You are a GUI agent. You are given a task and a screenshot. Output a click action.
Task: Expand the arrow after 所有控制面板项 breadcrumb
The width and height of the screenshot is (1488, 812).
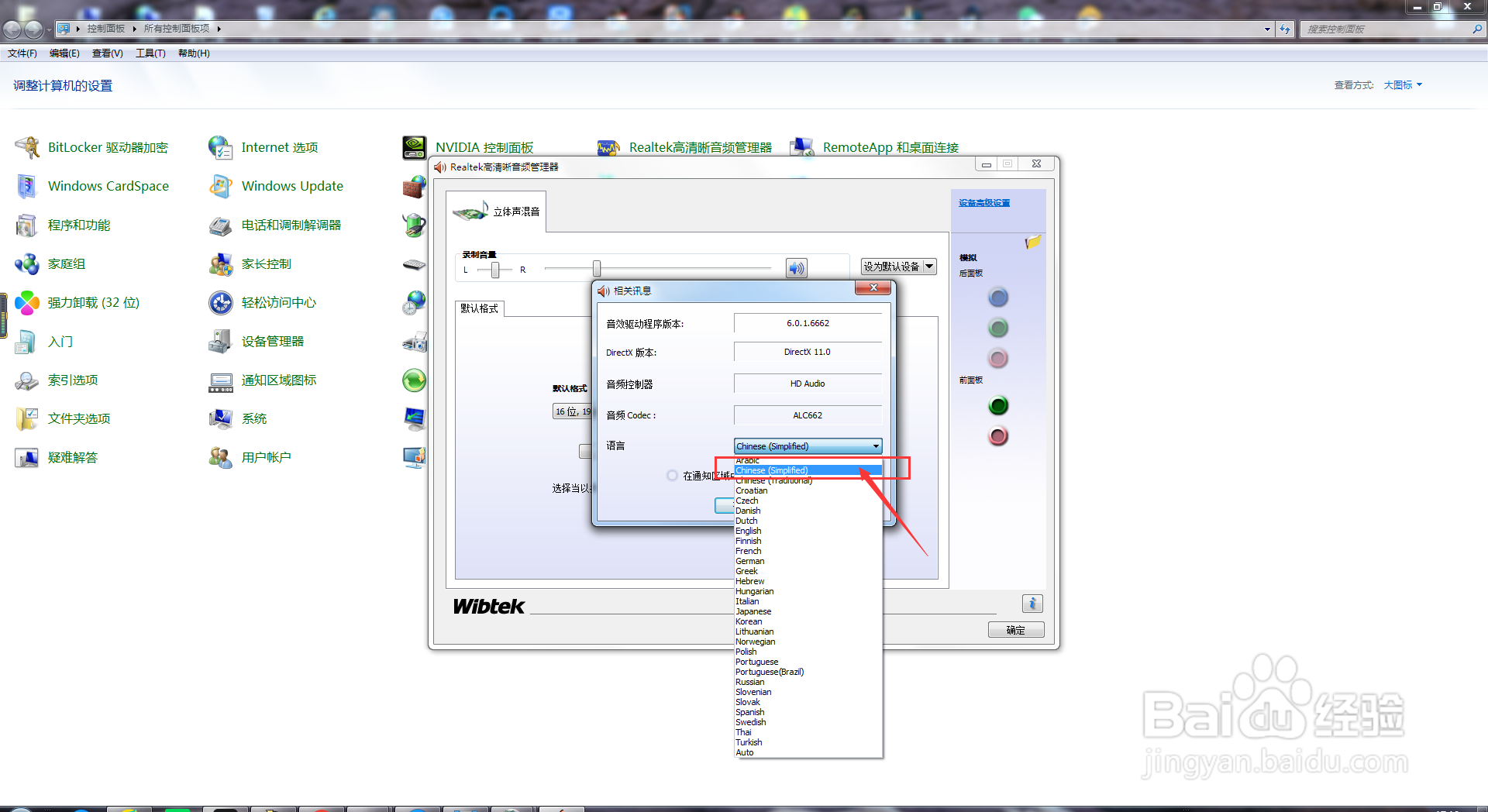(x=219, y=29)
